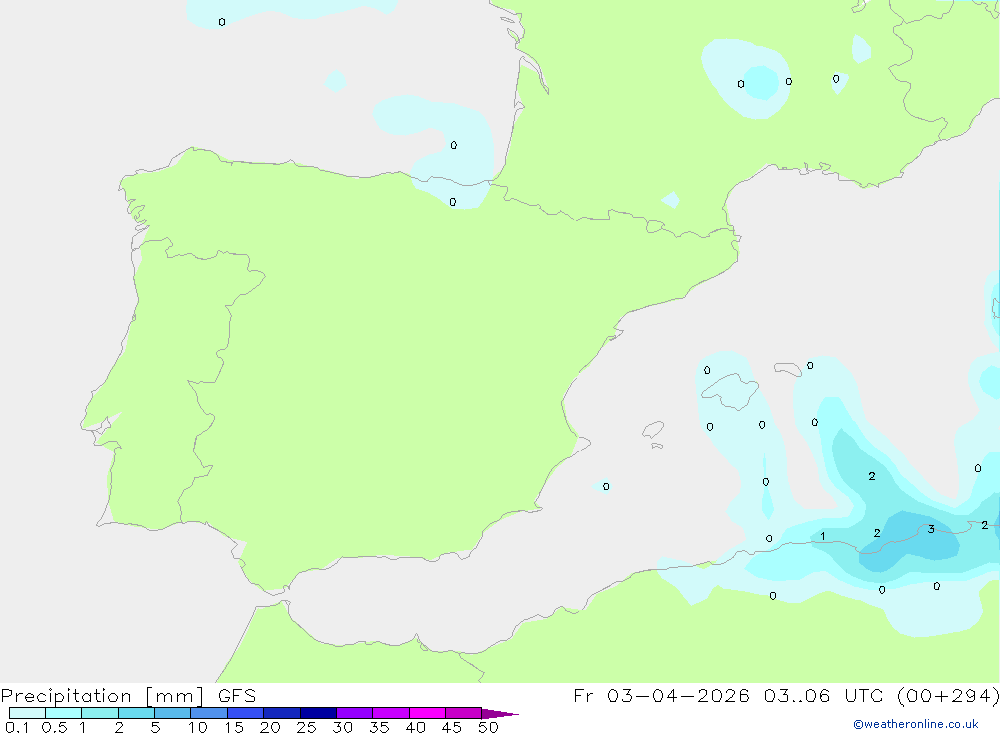Click the 35–40 mm violet legend swatch
The width and height of the screenshot is (1000, 733).
click(391, 713)
